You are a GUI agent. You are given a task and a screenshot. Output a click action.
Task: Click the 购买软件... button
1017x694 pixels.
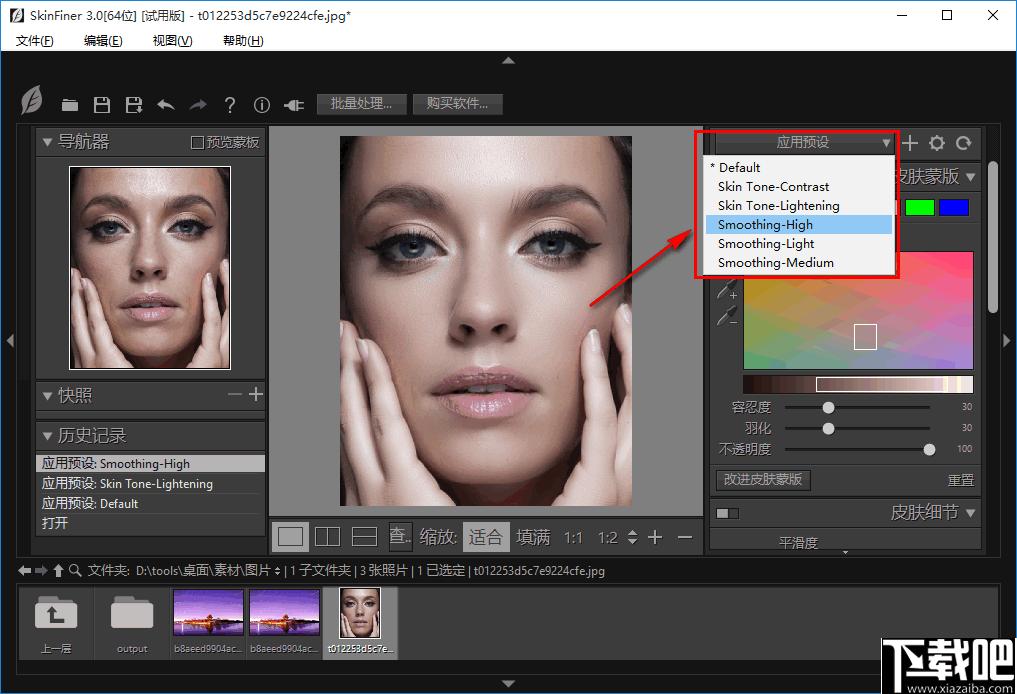tap(457, 104)
